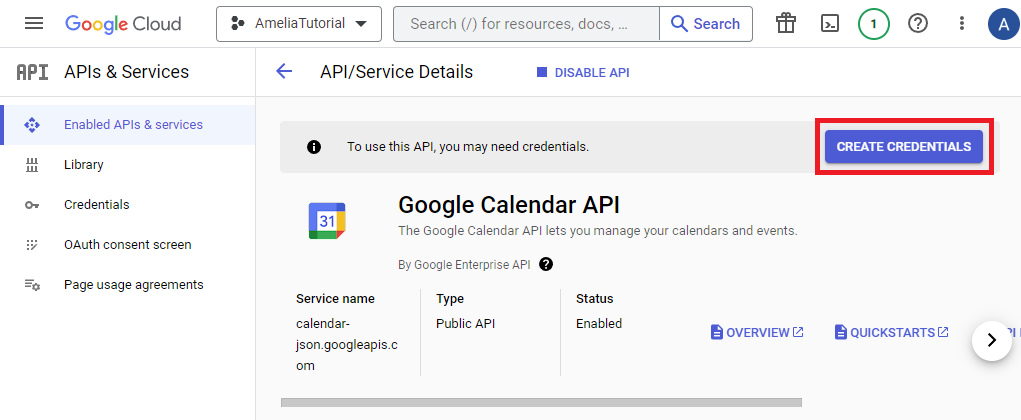The height and width of the screenshot is (420, 1021).
Task: Click the Create Credentials button
Action: (903, 147)
